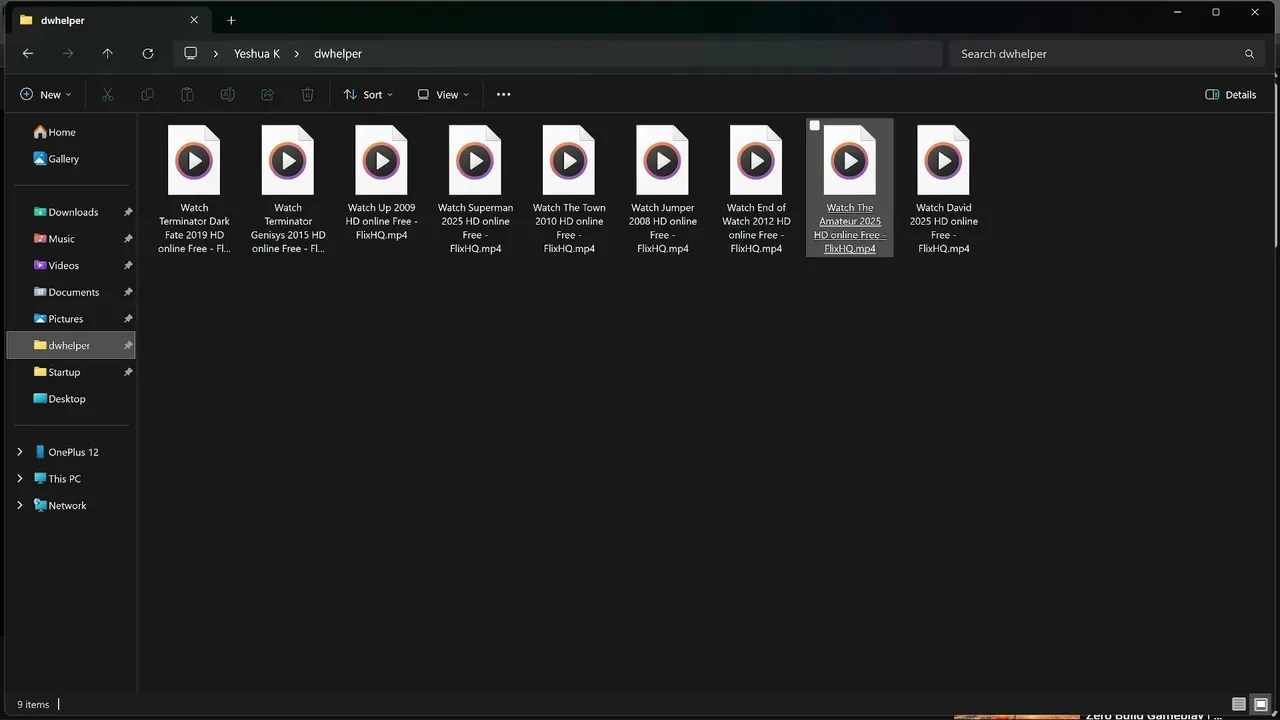Select Terminator Dark Fate 2019 video file

194,189
